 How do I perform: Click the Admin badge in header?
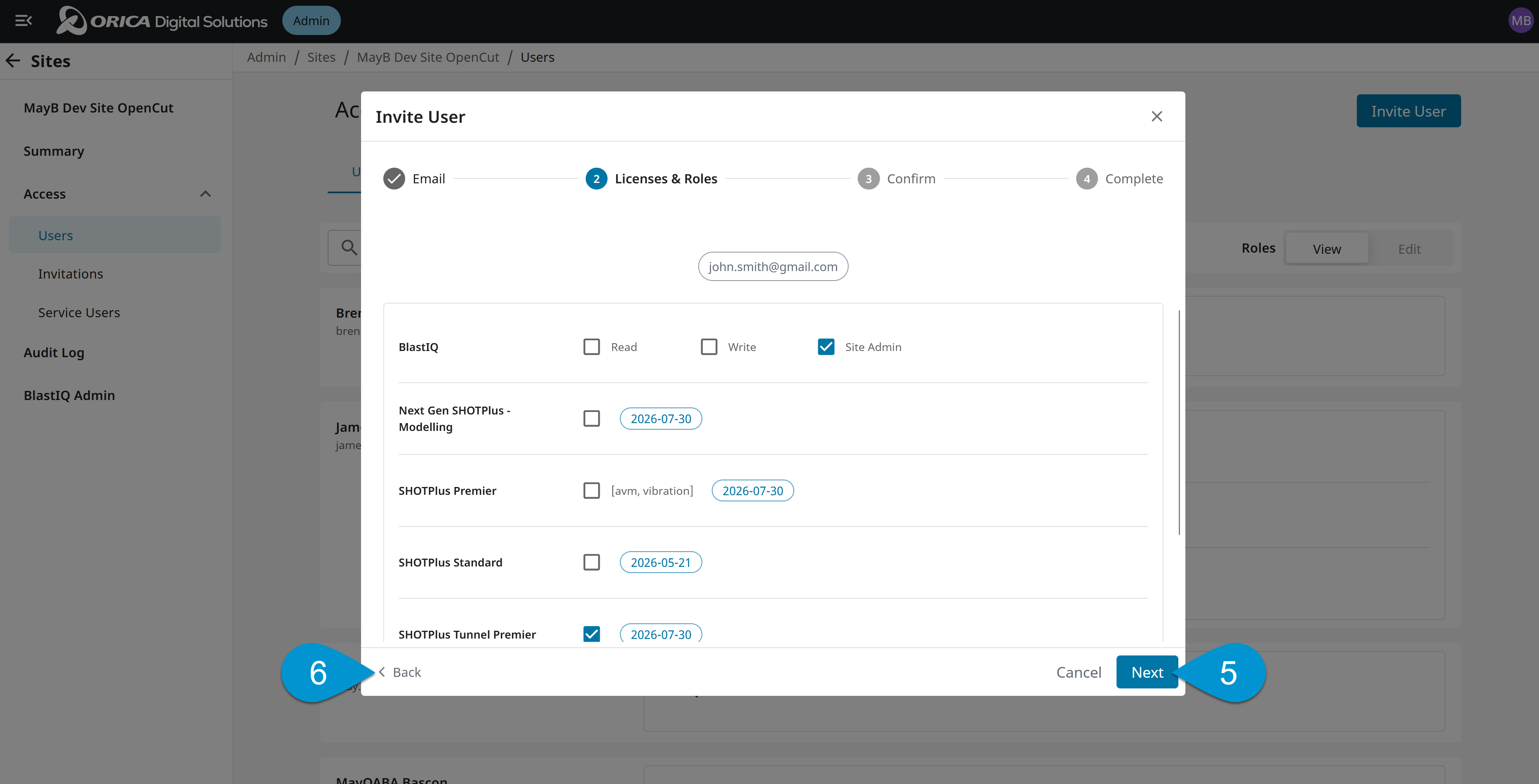click(x=311, y=21)
